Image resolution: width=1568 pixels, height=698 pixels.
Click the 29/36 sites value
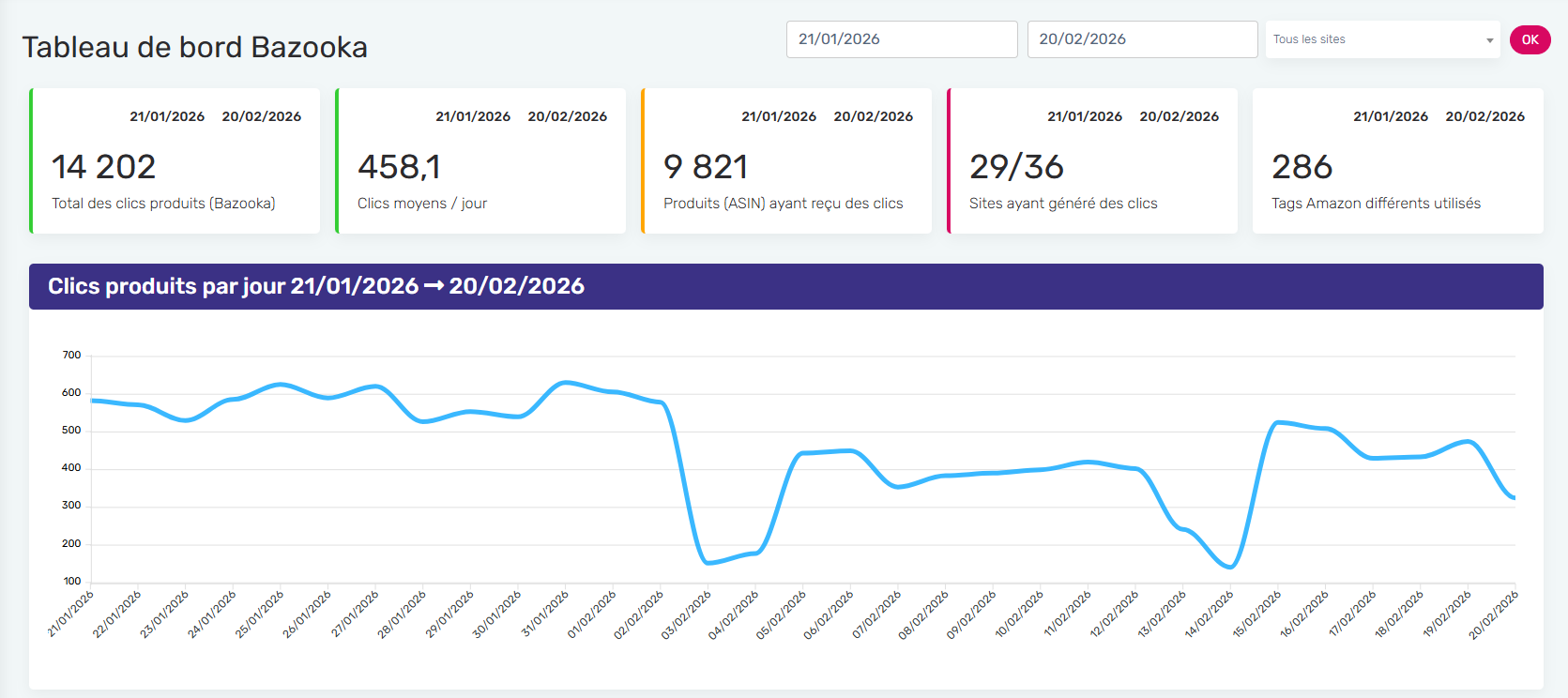[1016, 167]
